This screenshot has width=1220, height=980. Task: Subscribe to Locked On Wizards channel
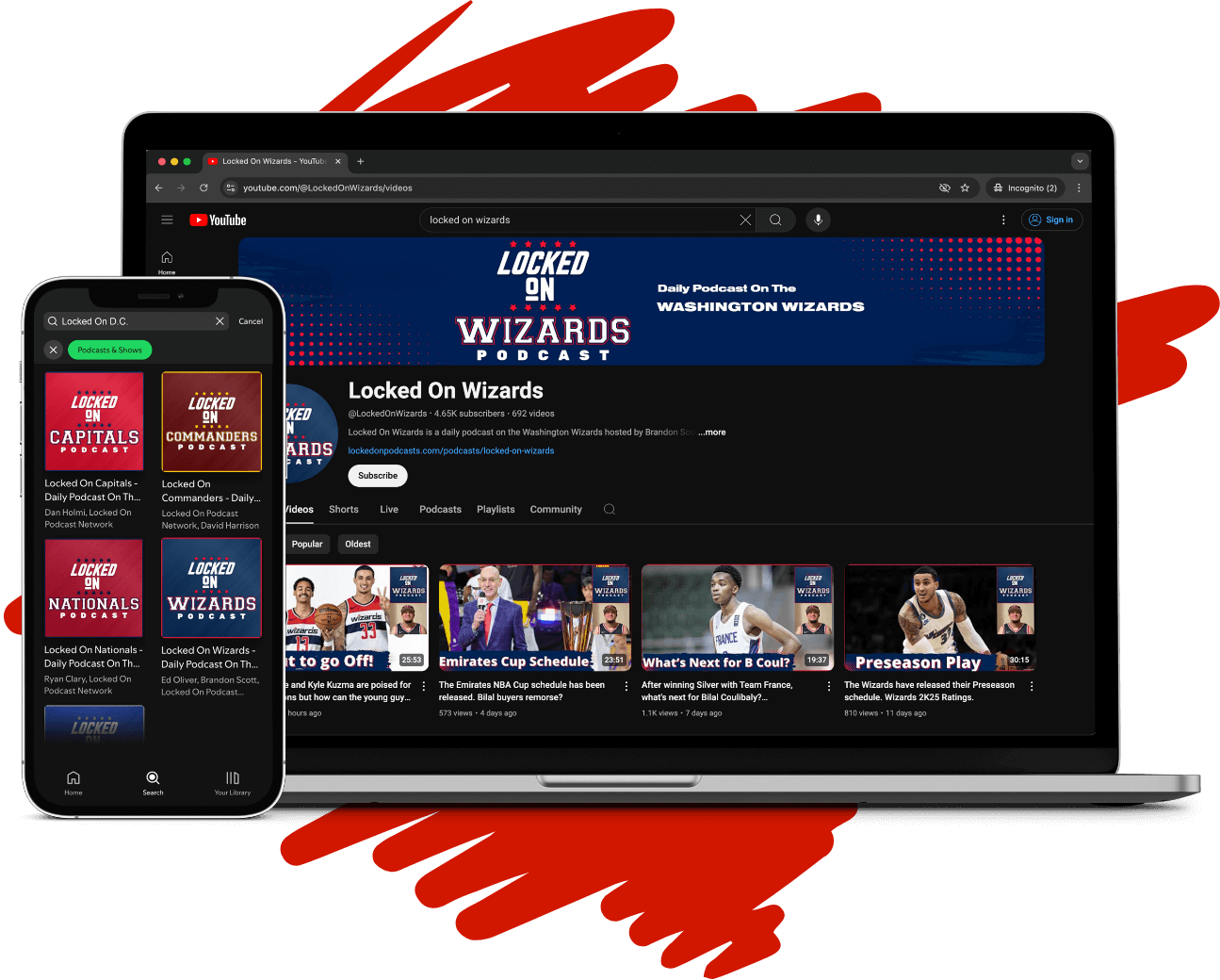[378, 476]
